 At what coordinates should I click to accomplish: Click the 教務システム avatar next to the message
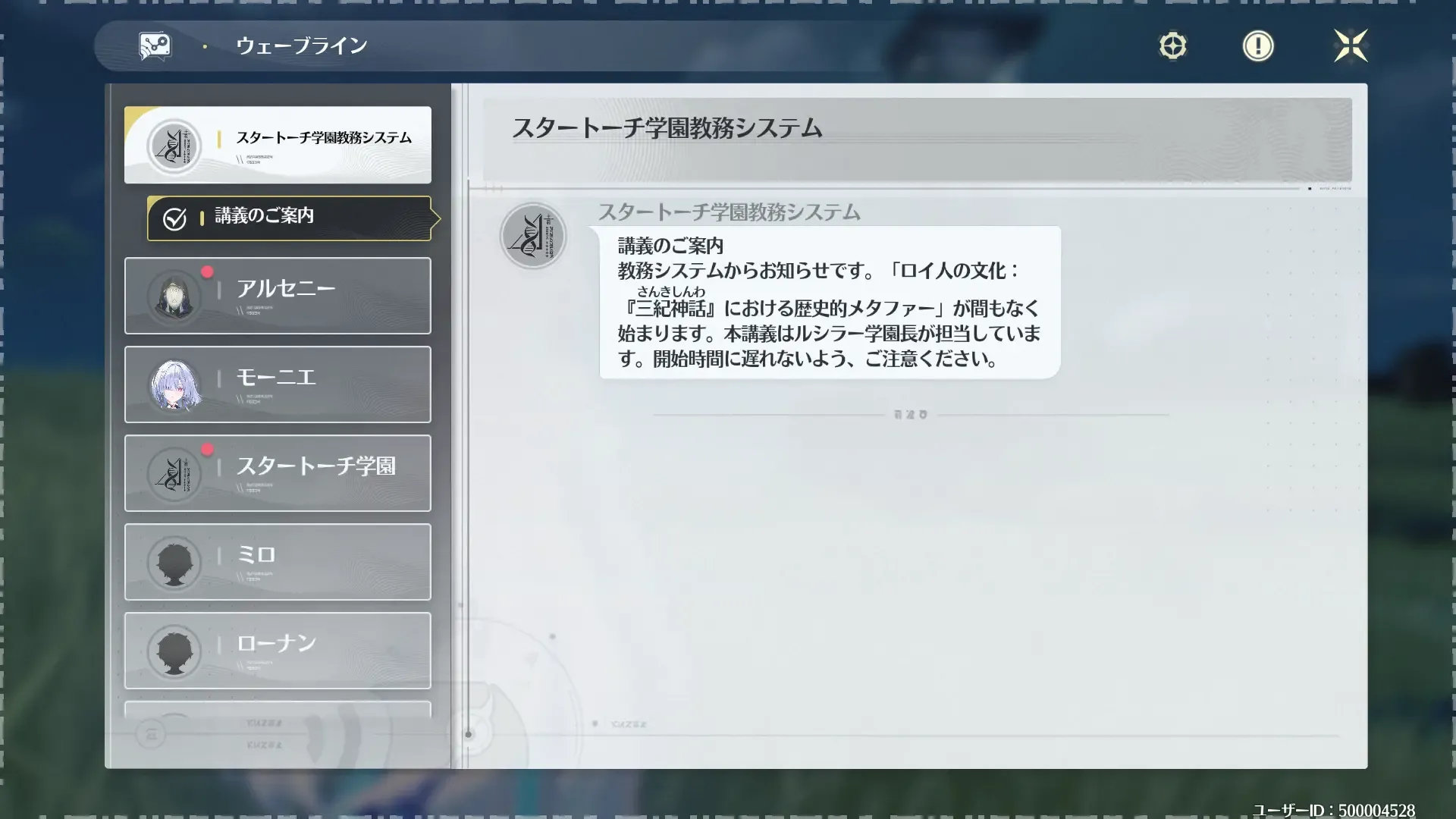pos(533,236)
